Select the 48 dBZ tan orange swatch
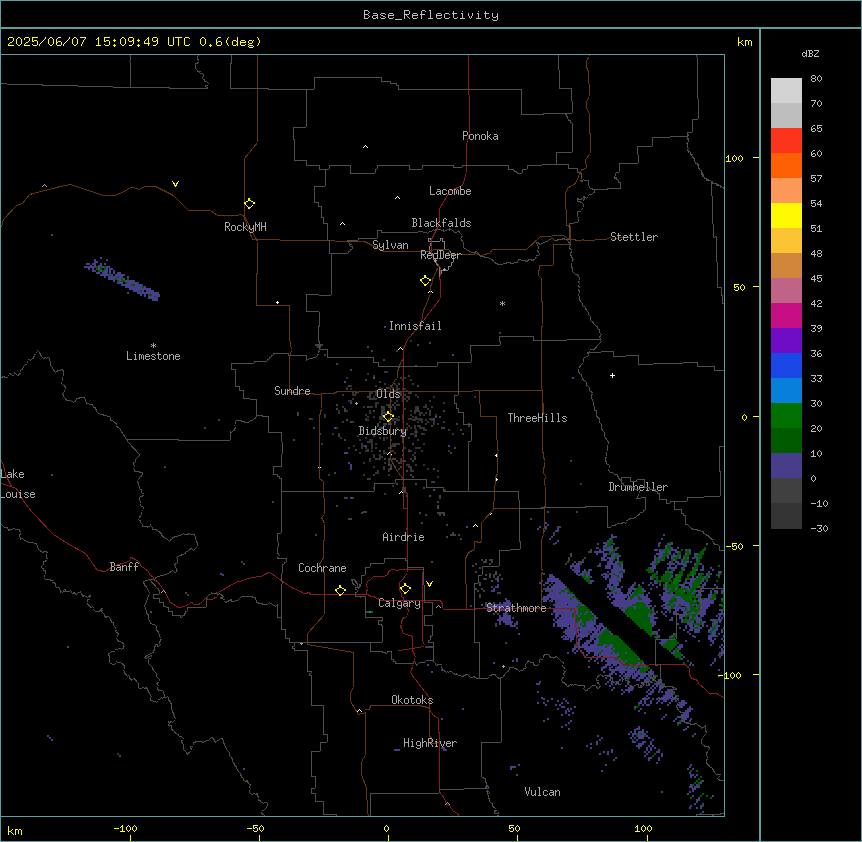 pyautogui.click(x=786, y=265)
